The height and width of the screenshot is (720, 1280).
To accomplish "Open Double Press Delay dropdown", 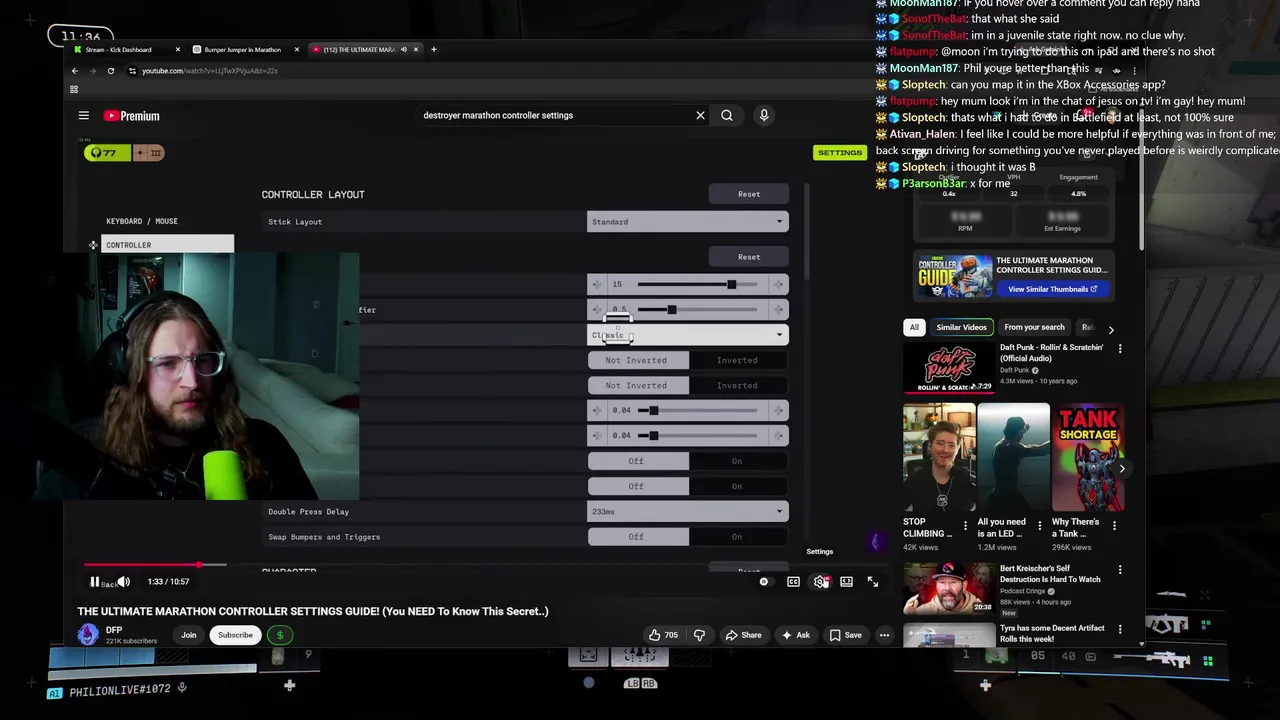I will (688, 512).
